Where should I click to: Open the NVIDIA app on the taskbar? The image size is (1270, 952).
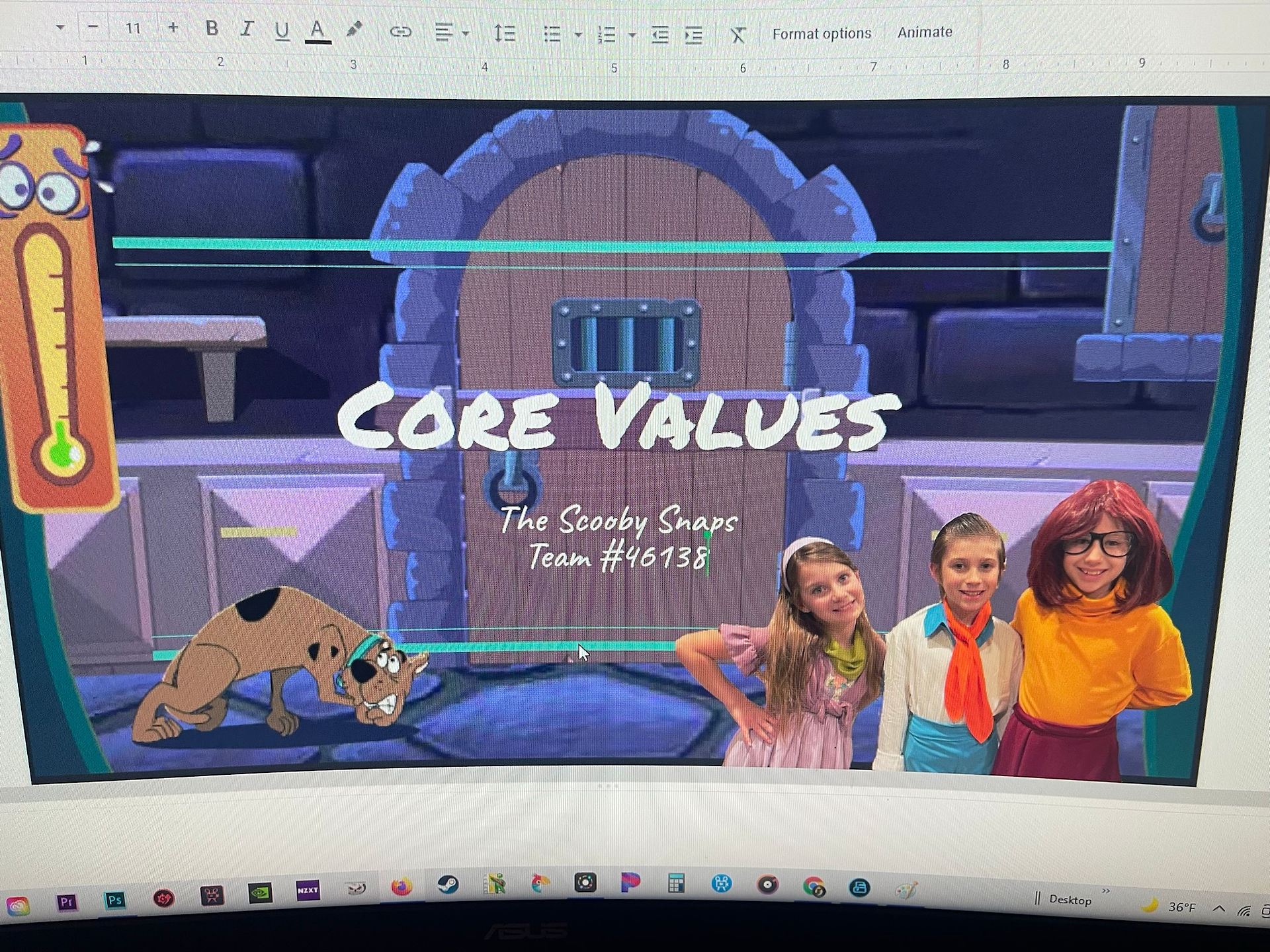pos(260,893)
